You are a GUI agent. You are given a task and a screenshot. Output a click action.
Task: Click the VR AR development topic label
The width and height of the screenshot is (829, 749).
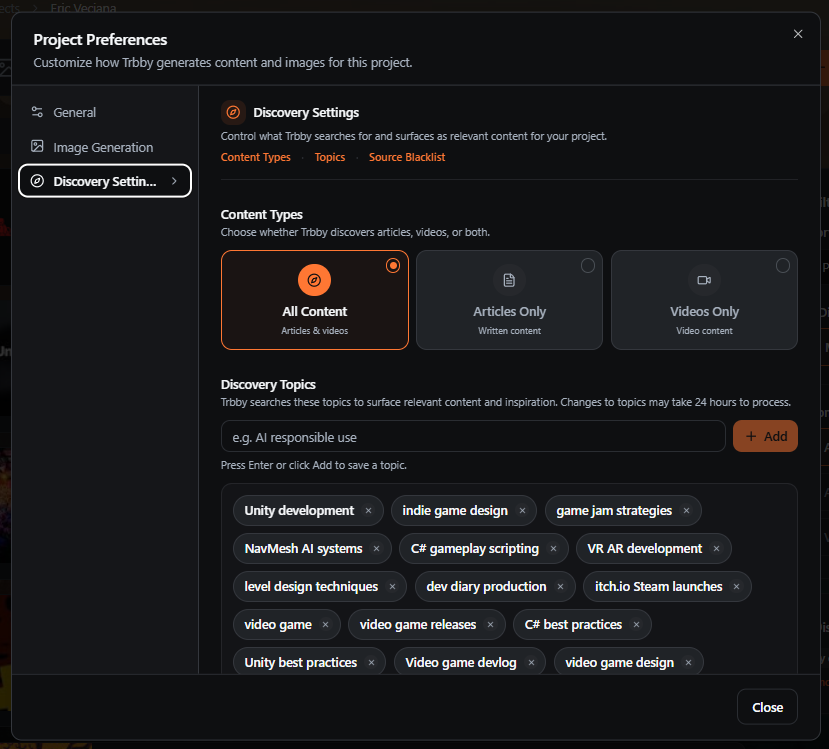point(644,549)
